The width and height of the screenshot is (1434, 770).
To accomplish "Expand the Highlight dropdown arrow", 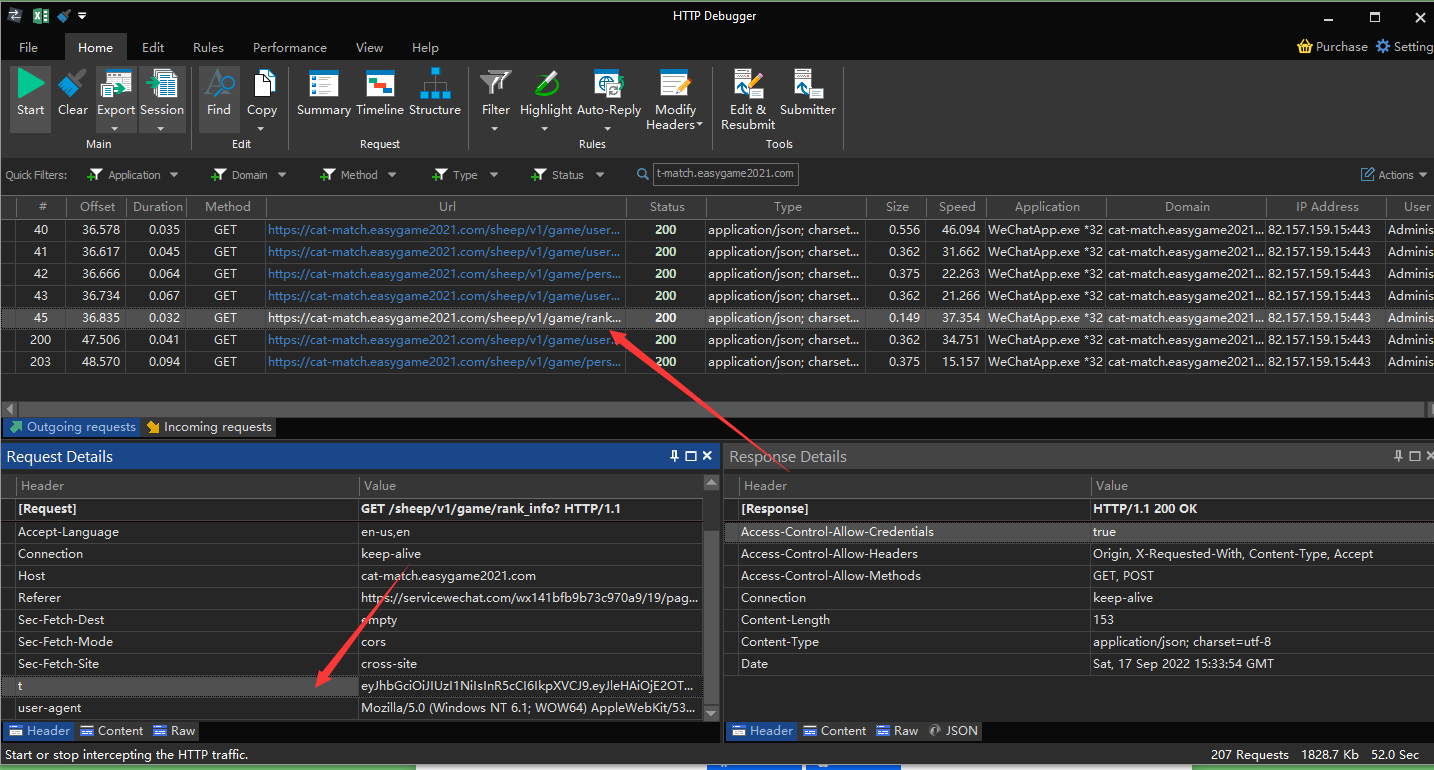I will [x=546, y=127].
